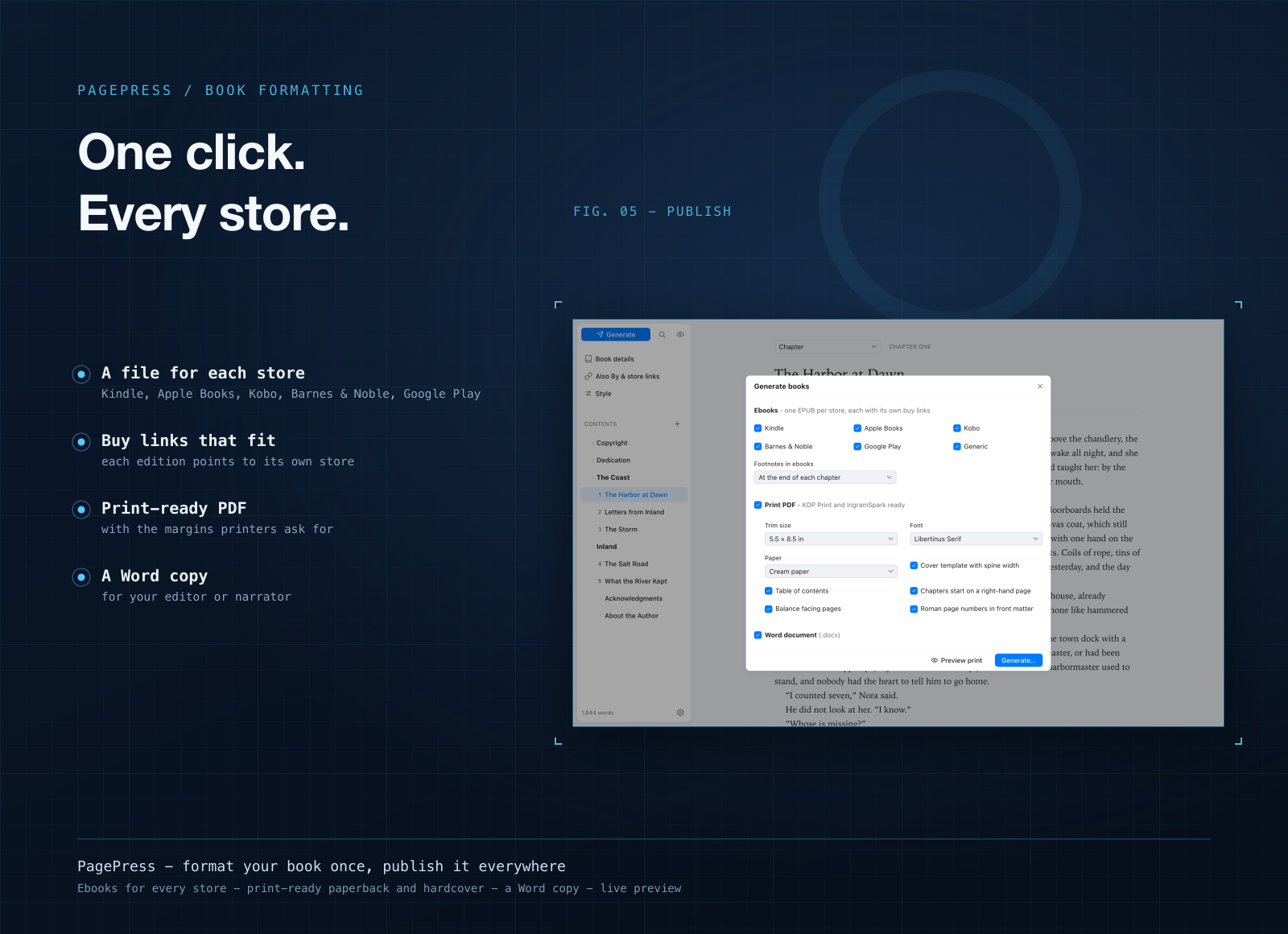Open the Font dropdown showing Libertinus Serif
Screen dimensions: 1288x934
pos(976,539)
